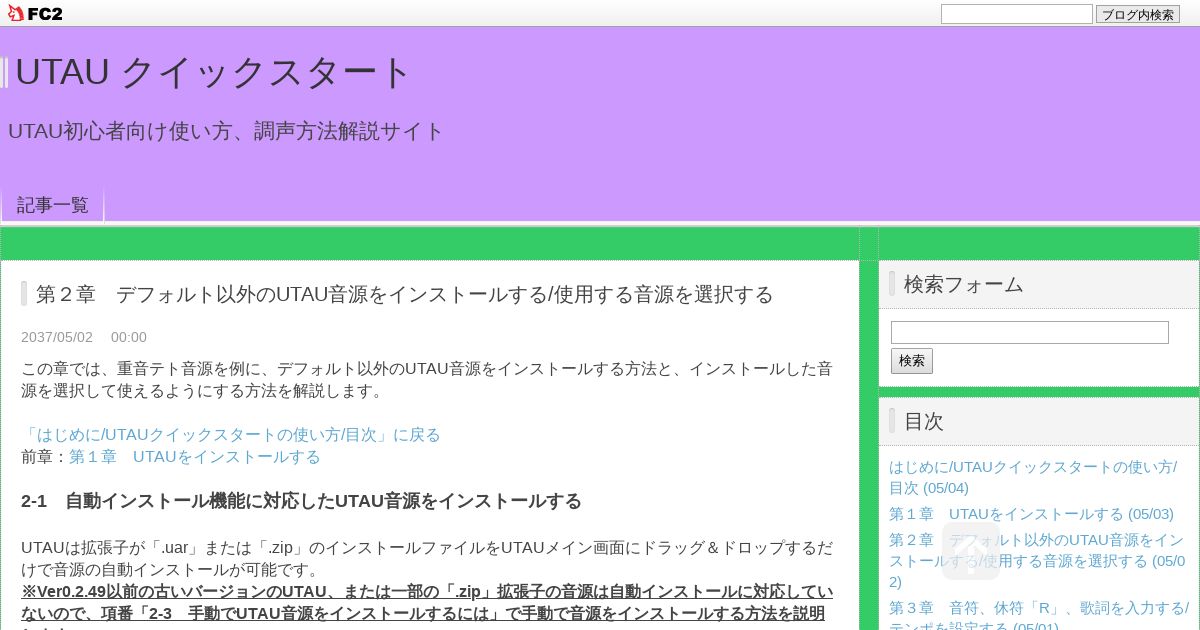Click the article date 2037/05/02 00:00
Image resolution: width=1200 pixels, height=630 pixels.
84,337
